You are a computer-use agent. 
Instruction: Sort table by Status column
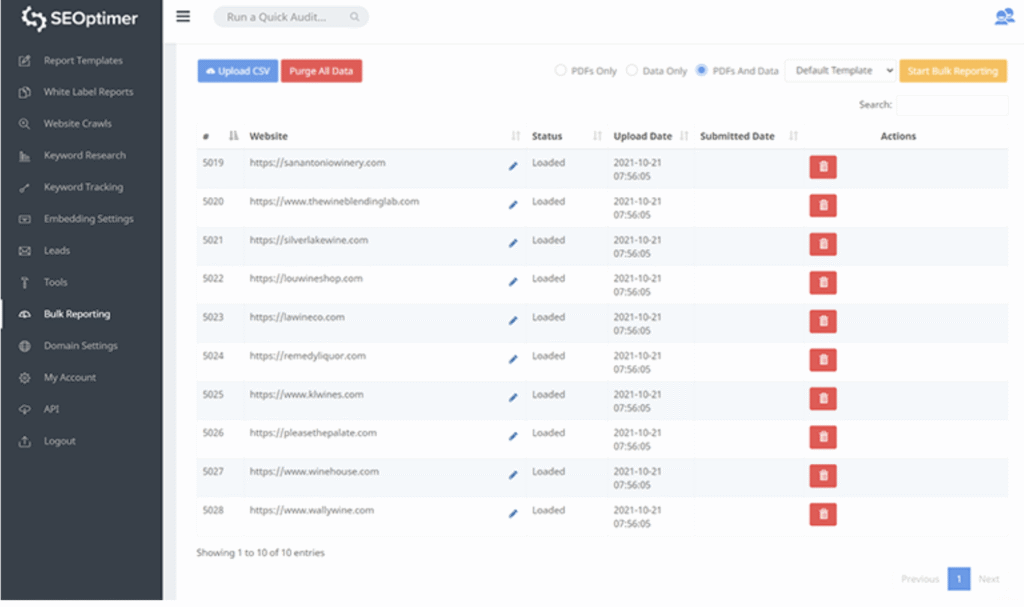[567, 136]
